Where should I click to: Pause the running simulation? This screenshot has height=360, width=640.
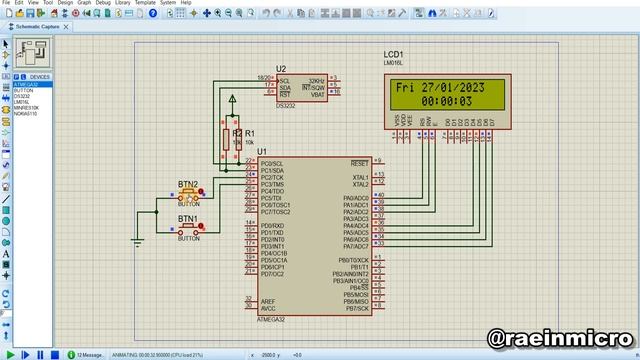pyautogui.click(x=40, y=355)
